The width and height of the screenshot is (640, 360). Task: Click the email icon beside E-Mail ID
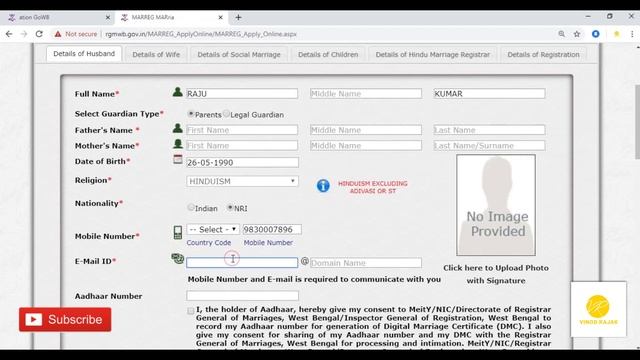(x=178, y=258)
